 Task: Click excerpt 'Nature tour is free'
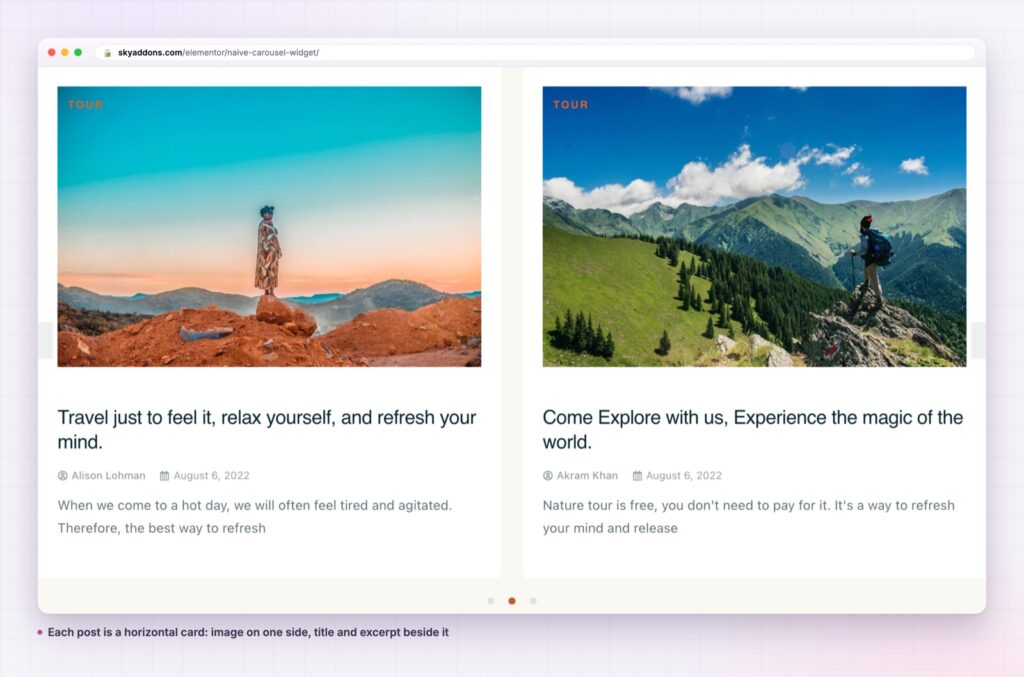[x=748, y=516]
